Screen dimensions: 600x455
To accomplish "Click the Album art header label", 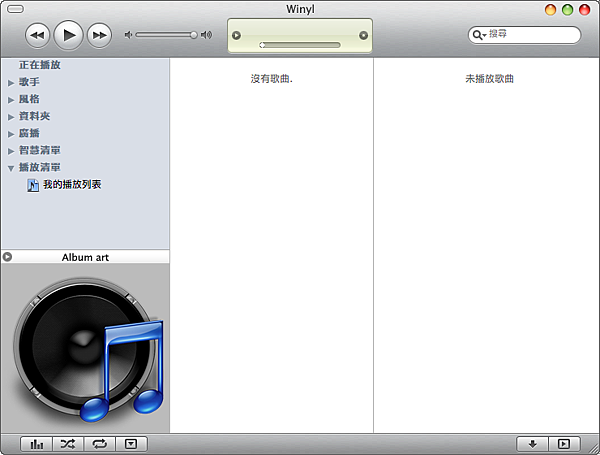I will point(85,257).
